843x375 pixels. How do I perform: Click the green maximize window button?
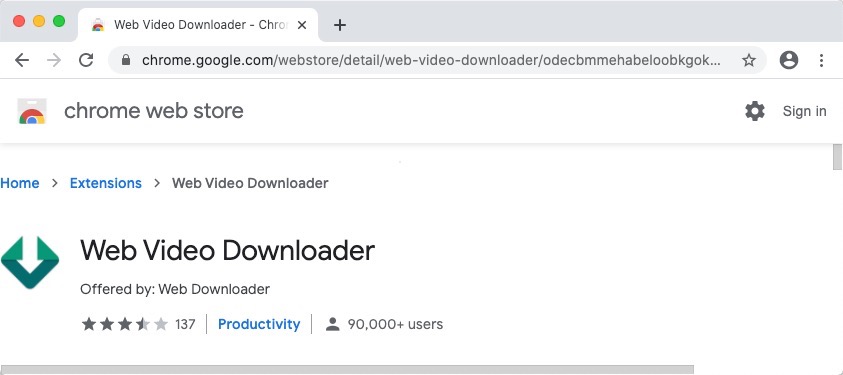[59, 21]
